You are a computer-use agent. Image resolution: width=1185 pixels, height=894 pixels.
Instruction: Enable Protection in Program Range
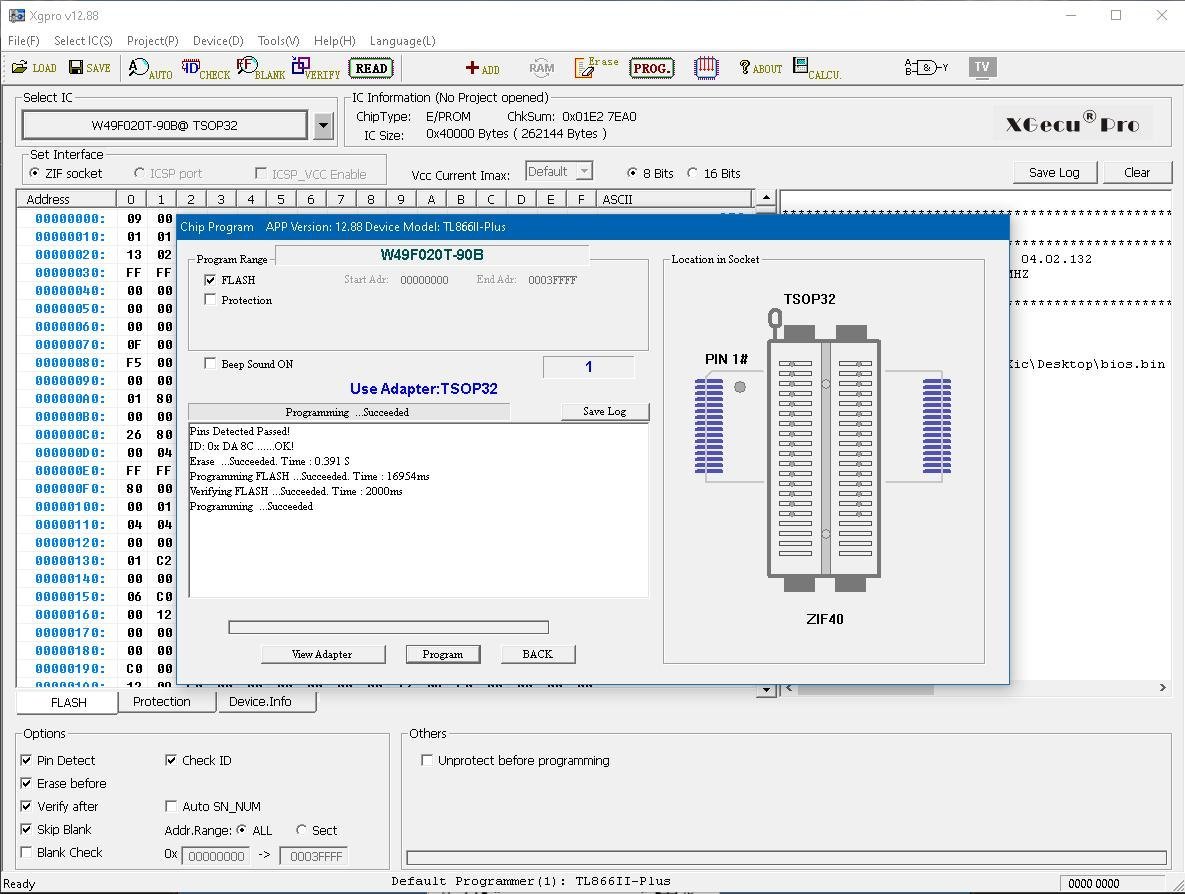click(x=210, y=300)
